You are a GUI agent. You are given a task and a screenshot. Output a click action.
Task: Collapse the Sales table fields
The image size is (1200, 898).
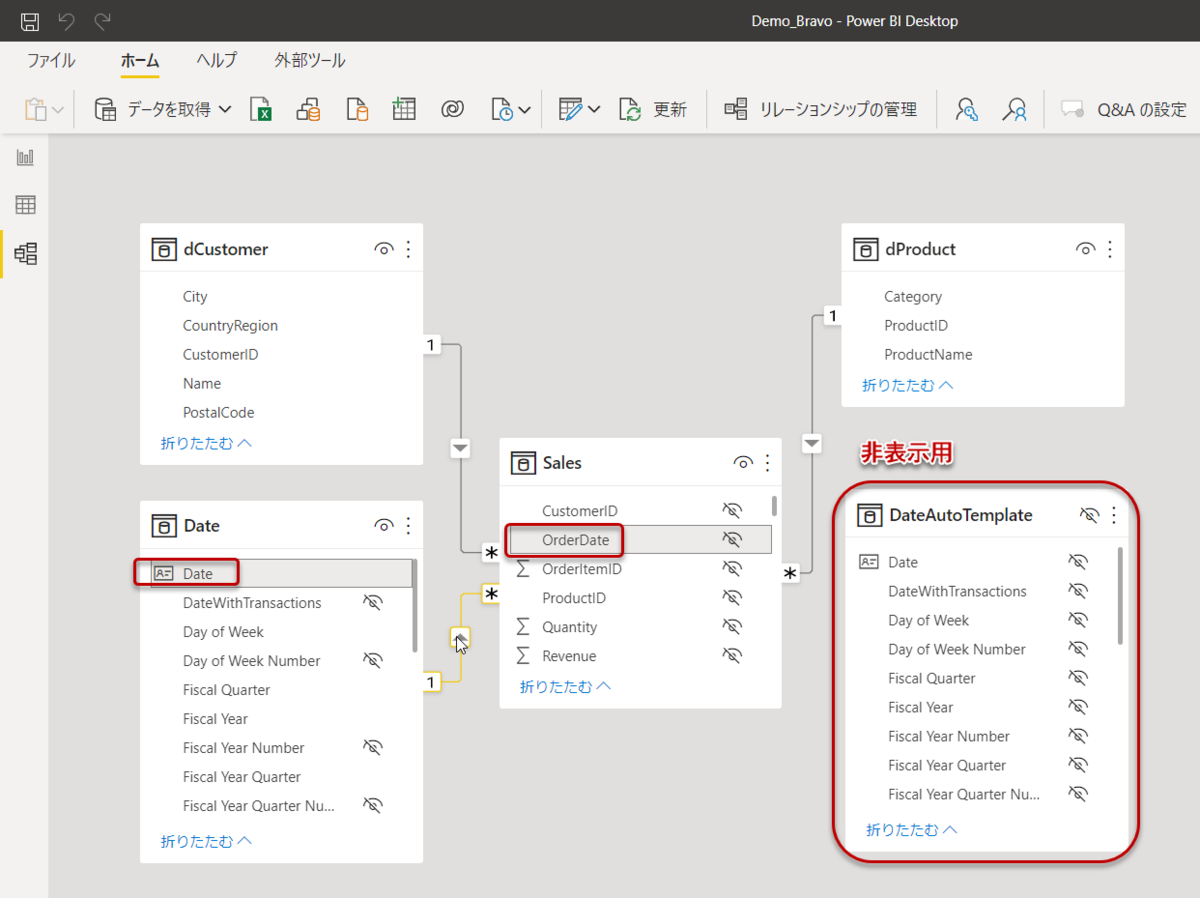pos(566,686)
